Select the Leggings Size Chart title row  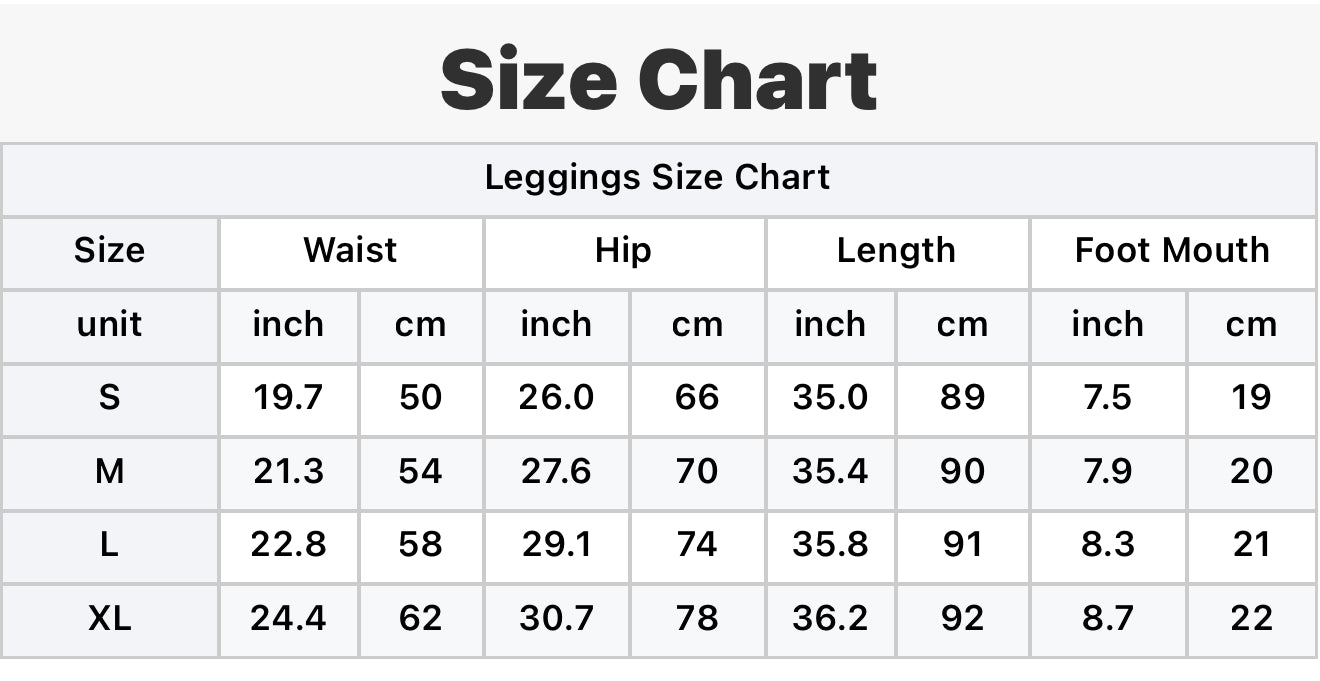click(x=658, y=178)
